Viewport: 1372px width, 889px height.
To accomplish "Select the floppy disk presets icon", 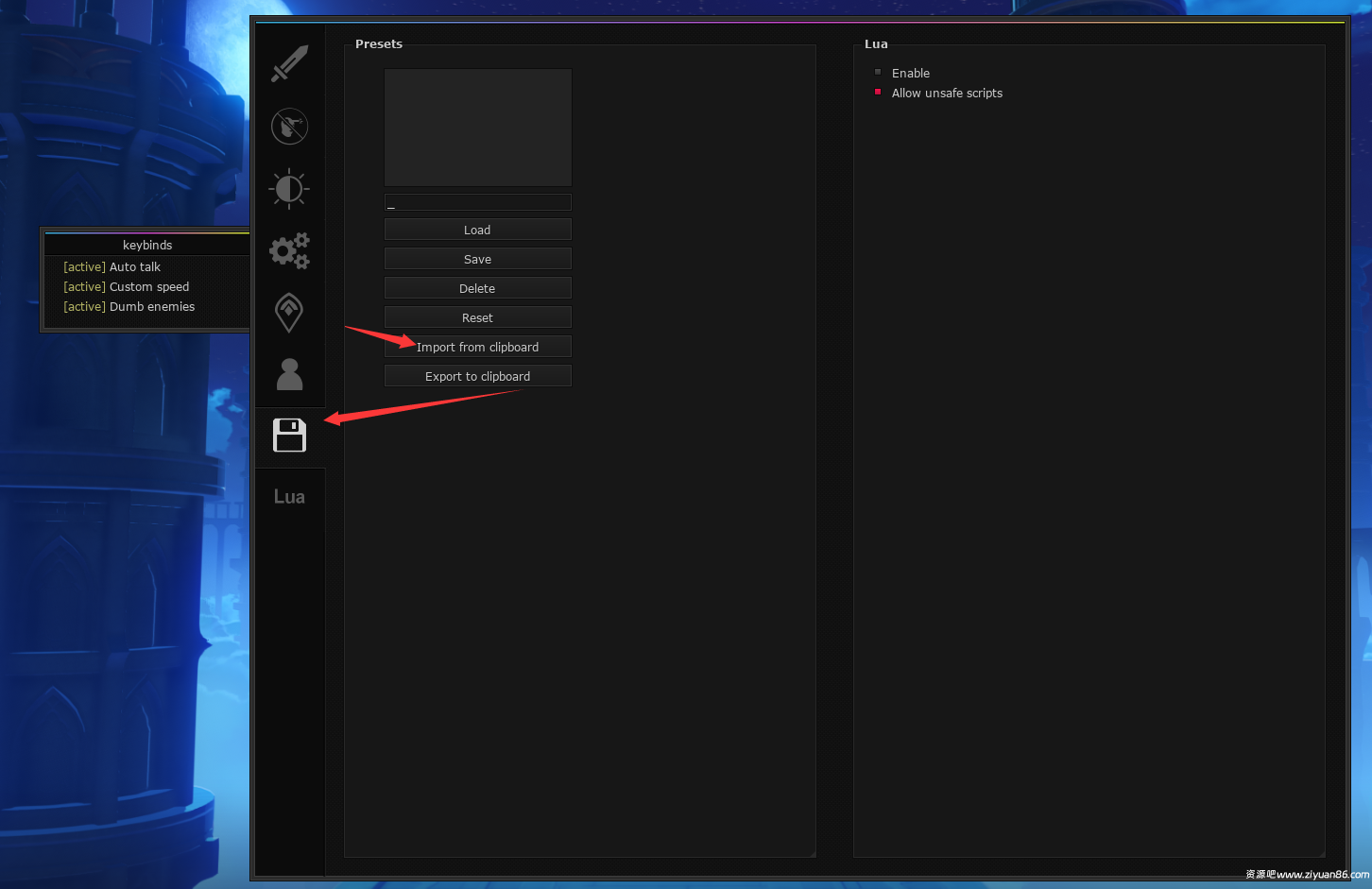I will pos(289,436).
